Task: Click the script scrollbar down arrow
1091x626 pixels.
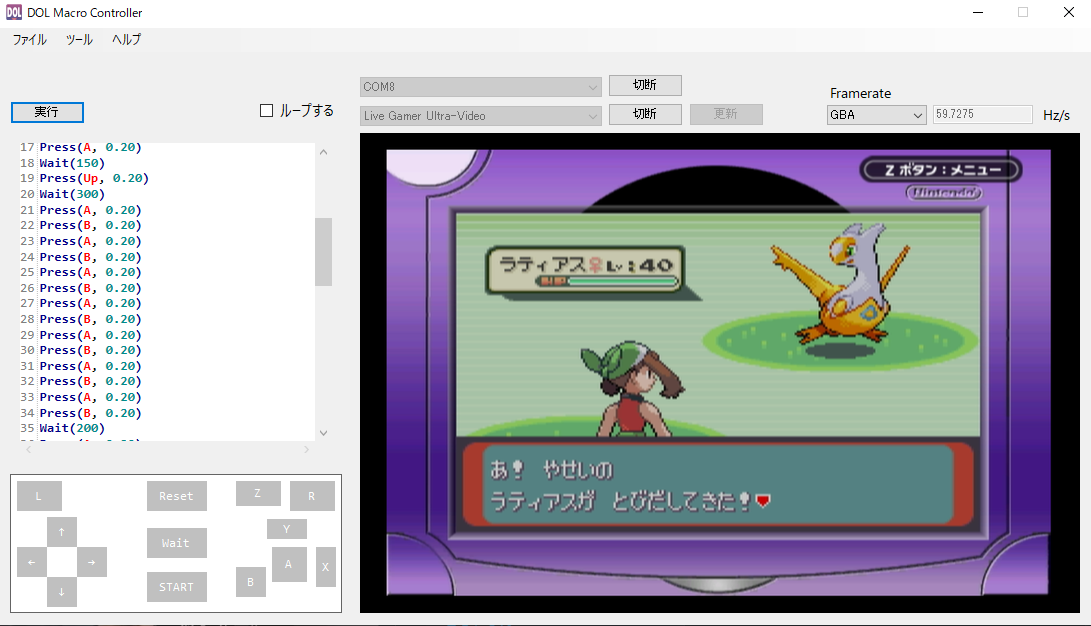Action: point(324,433)
